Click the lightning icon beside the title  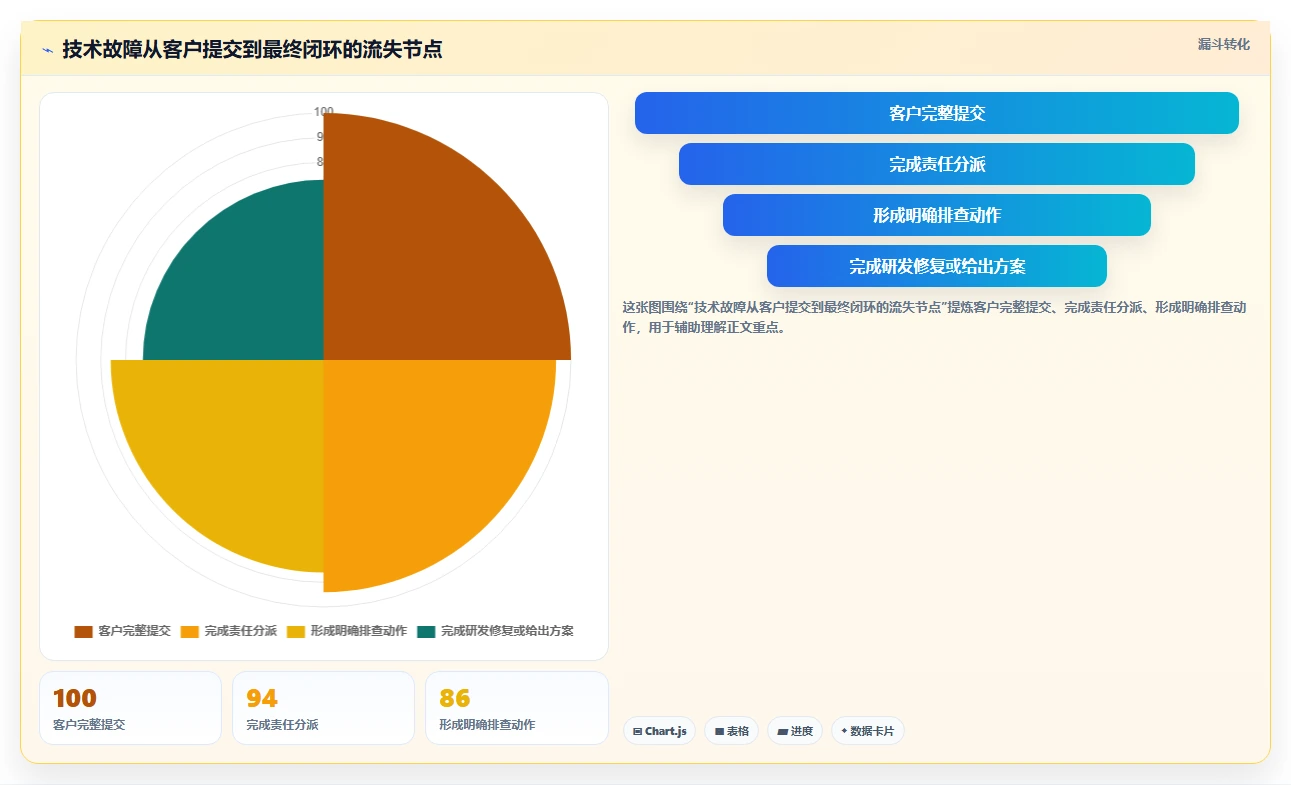(x=47, y=50)
